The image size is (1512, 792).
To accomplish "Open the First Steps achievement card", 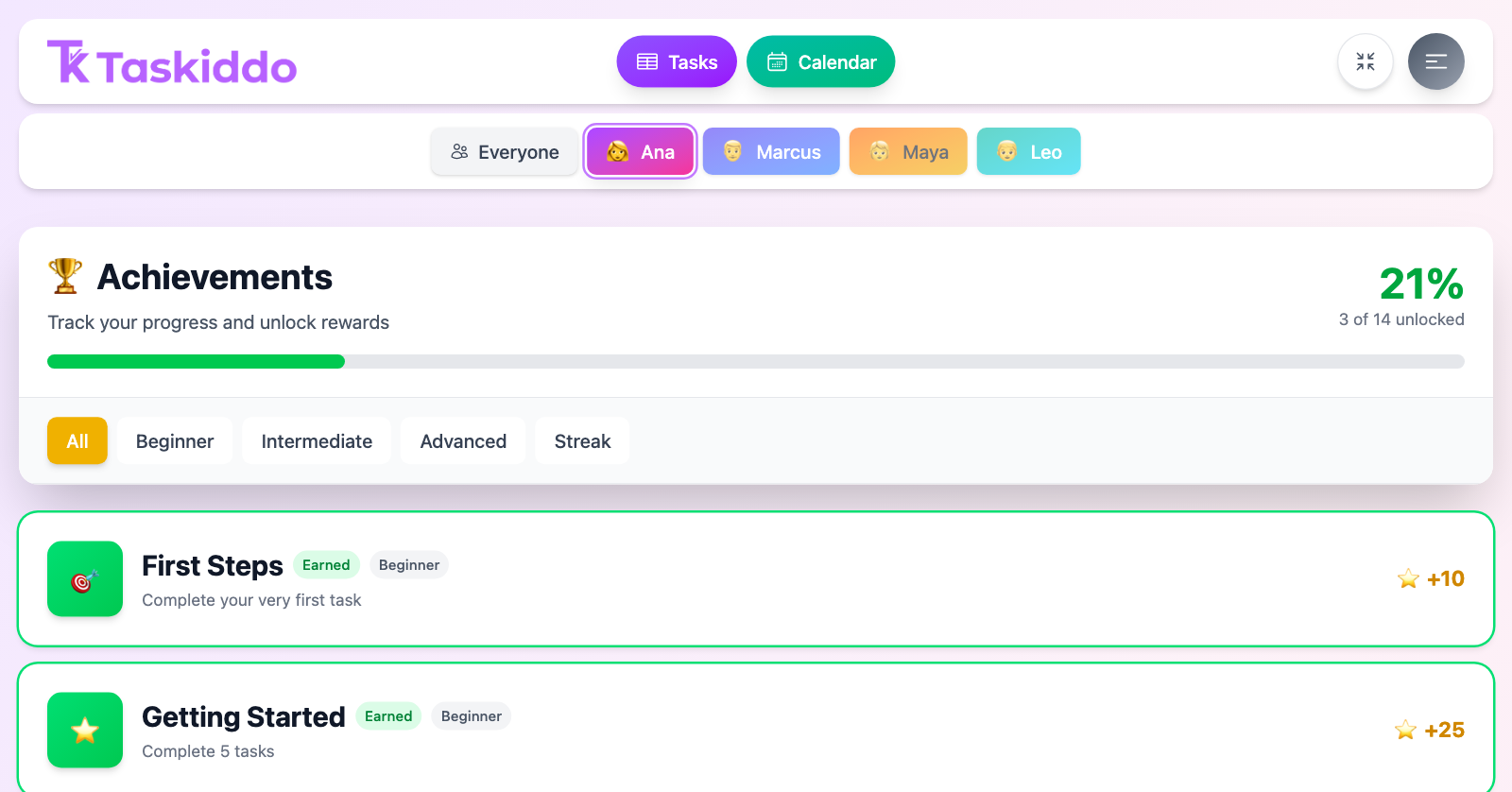I will pyautogui.click(x=756, y=578).
